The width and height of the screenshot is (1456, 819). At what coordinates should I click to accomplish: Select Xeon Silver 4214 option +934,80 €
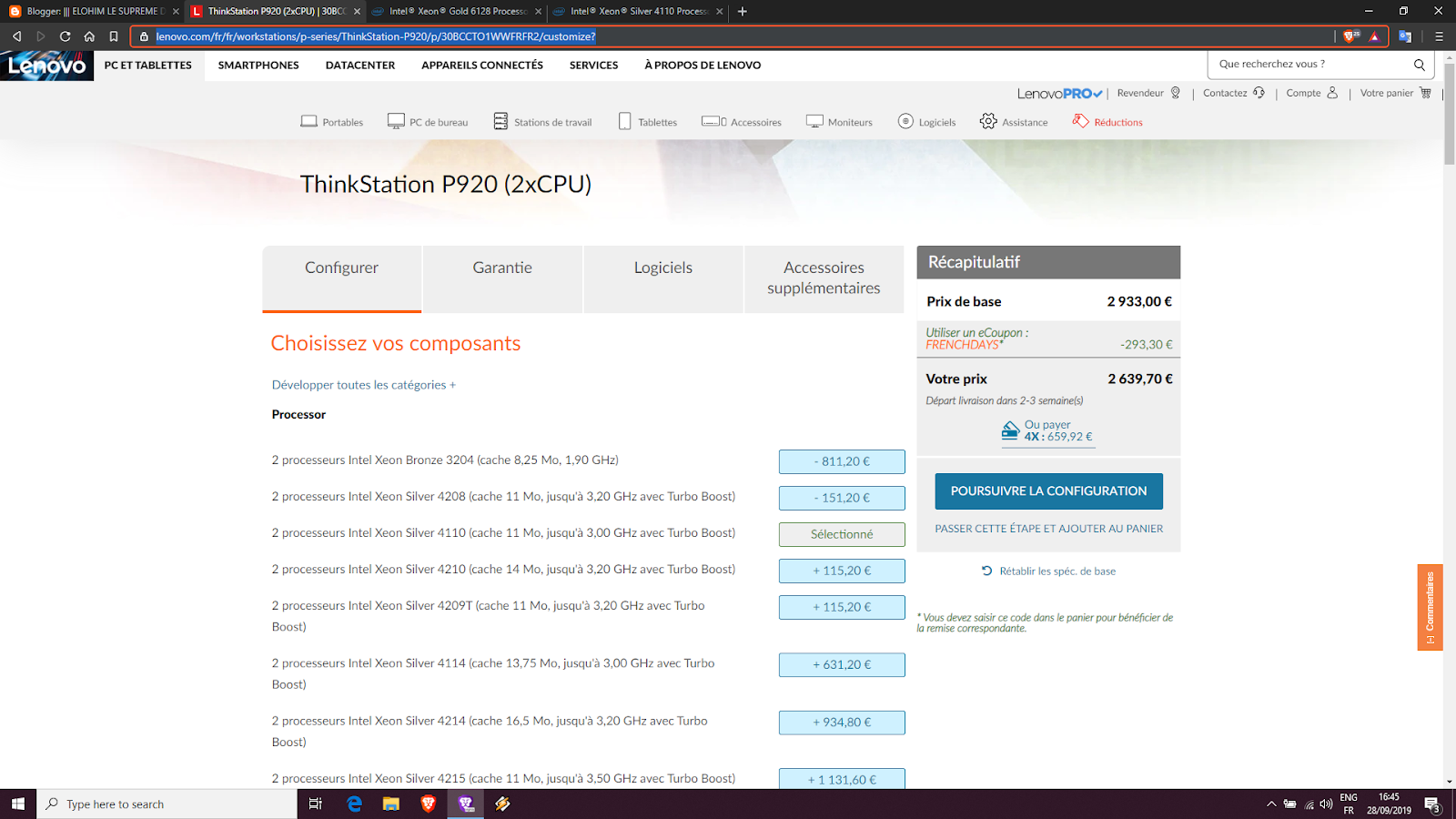(x=842, y=723)
